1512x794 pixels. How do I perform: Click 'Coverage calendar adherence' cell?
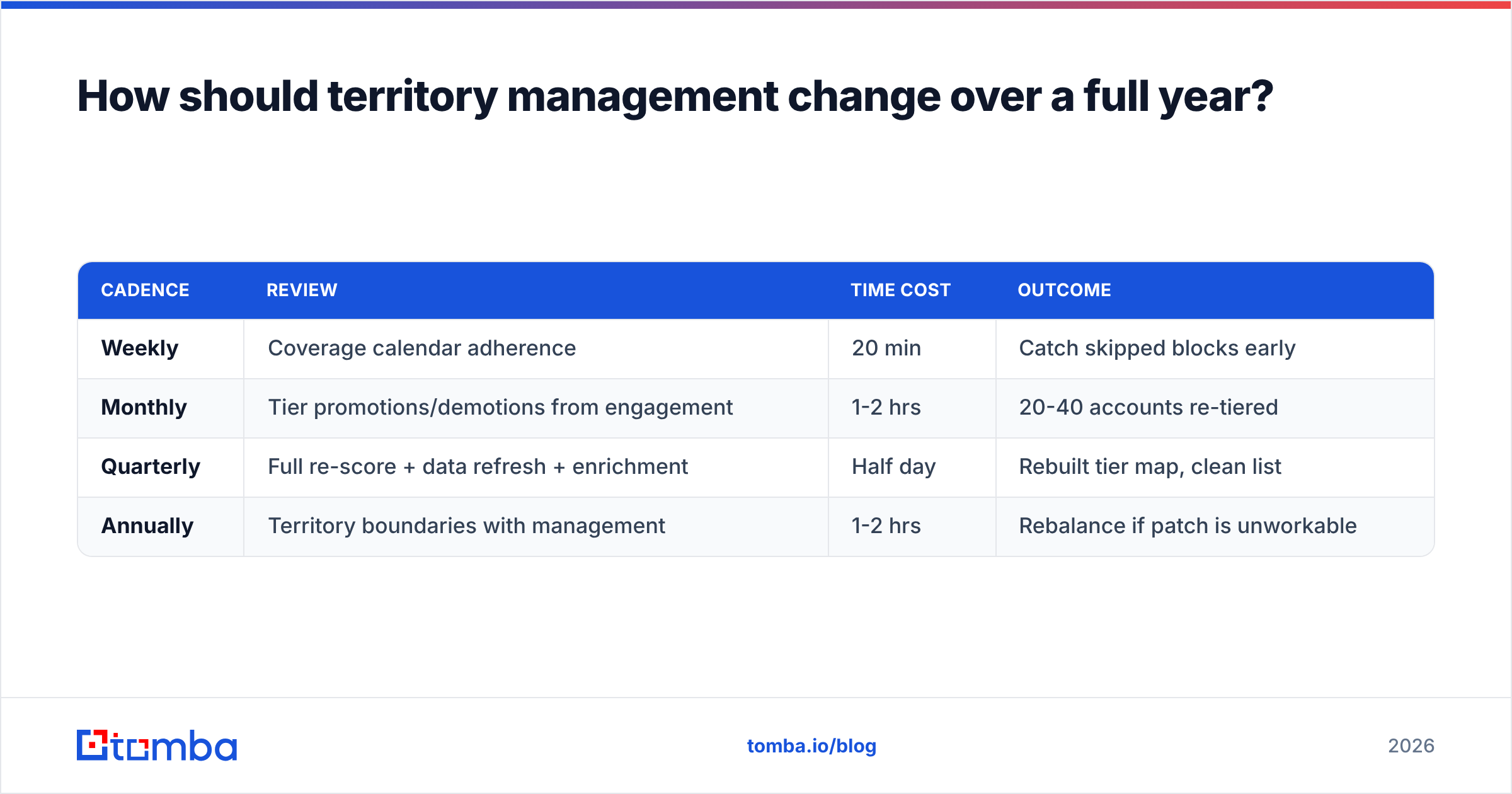[x=536, y=348]
